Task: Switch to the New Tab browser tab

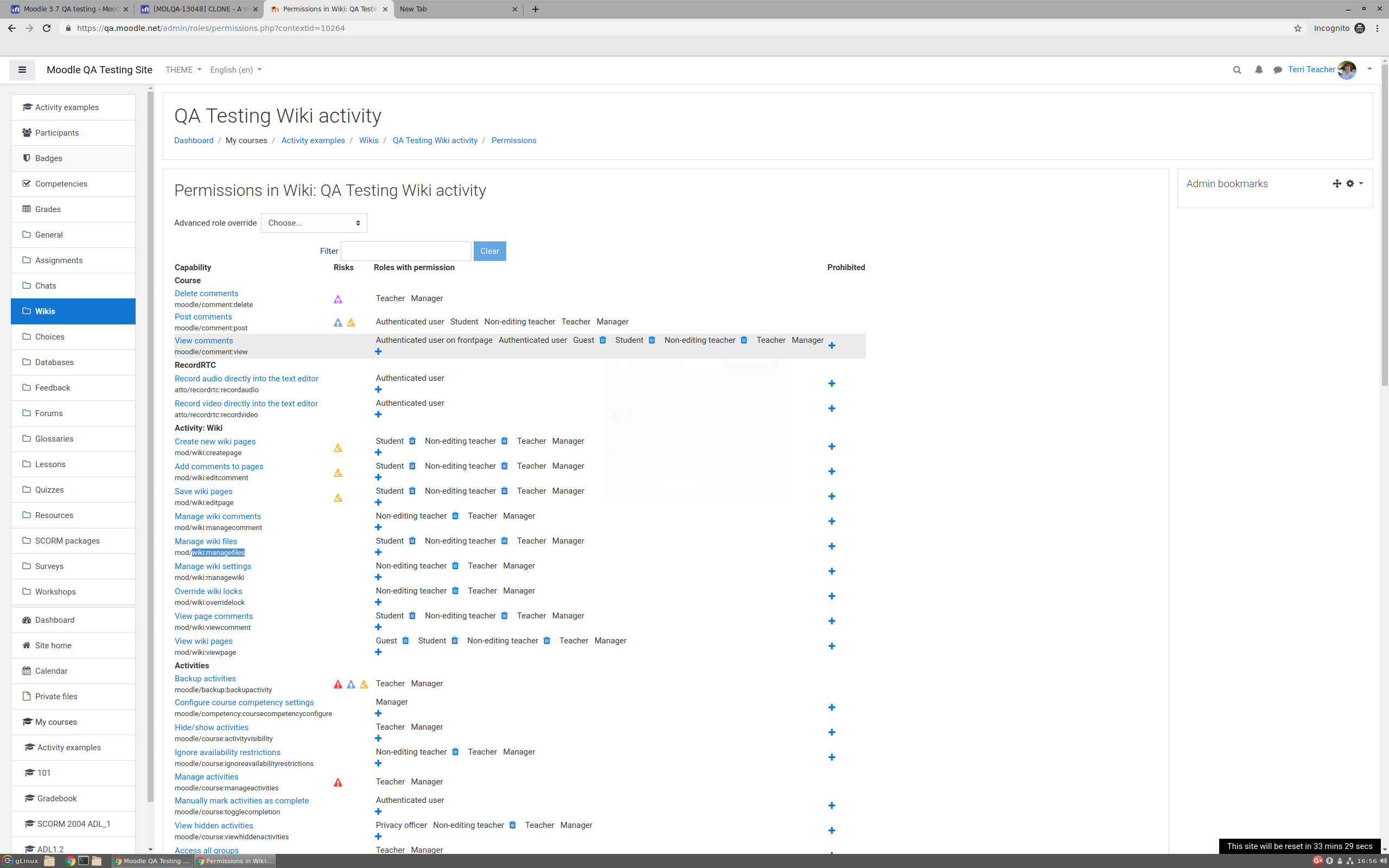Action: tap(457, 9)
